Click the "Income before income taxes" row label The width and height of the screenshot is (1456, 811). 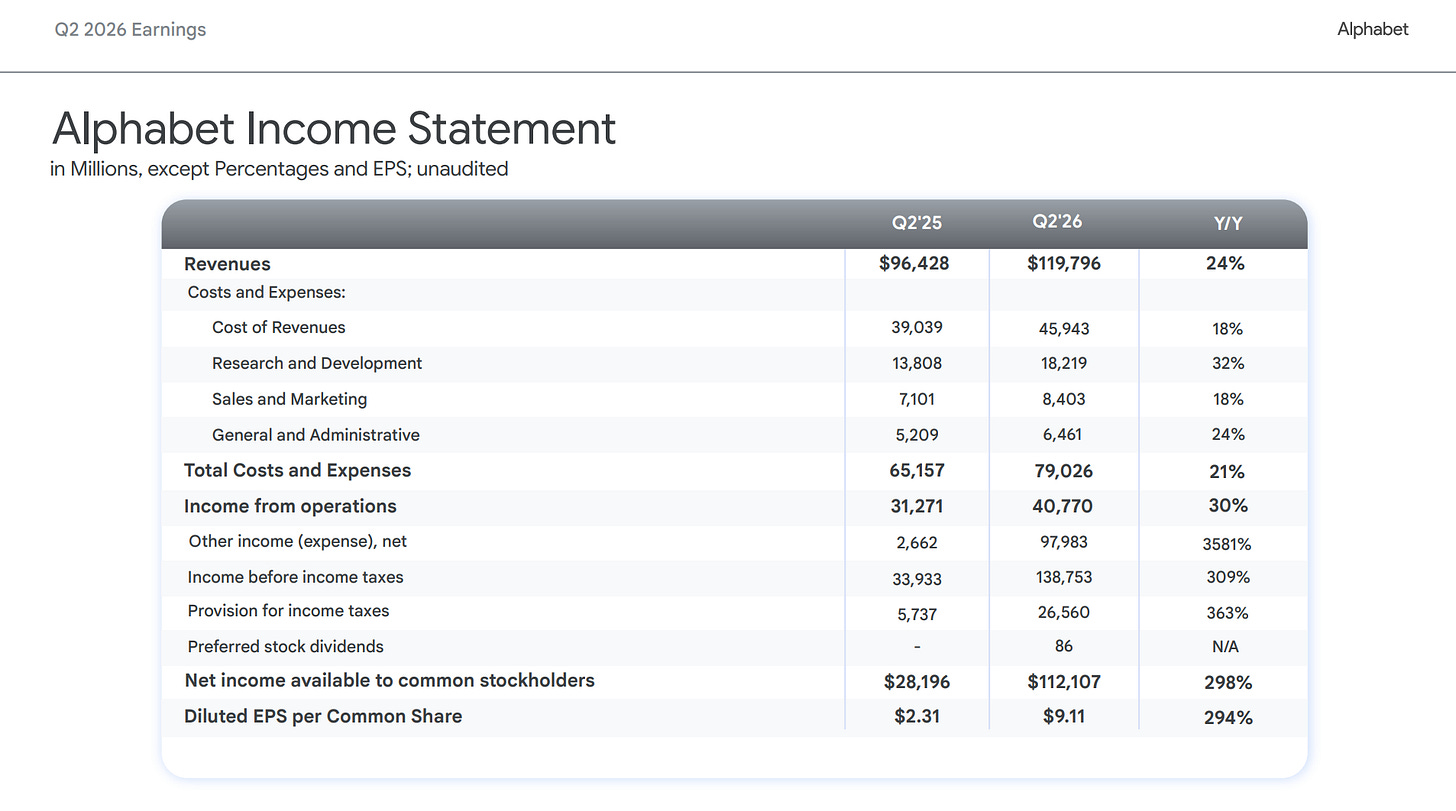tap(295, 577)
